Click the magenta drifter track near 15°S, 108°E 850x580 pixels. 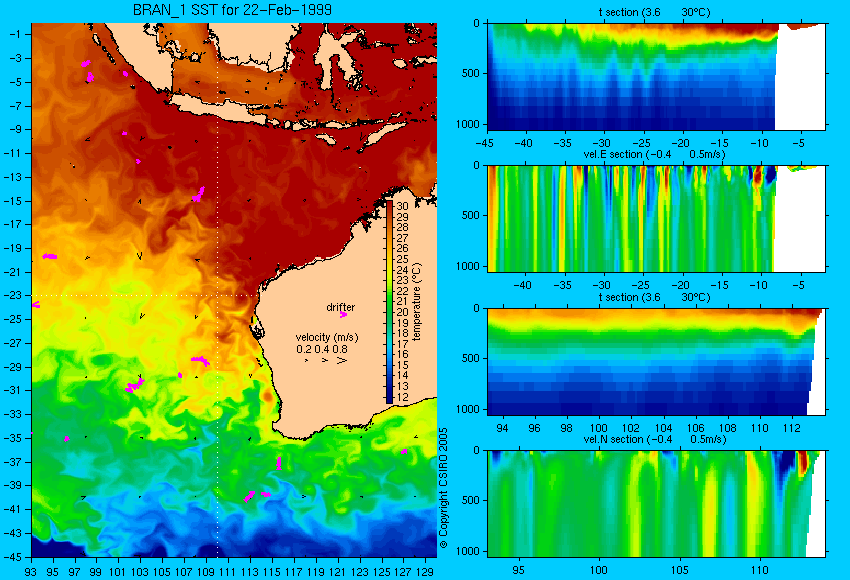[x=199, y=195]
